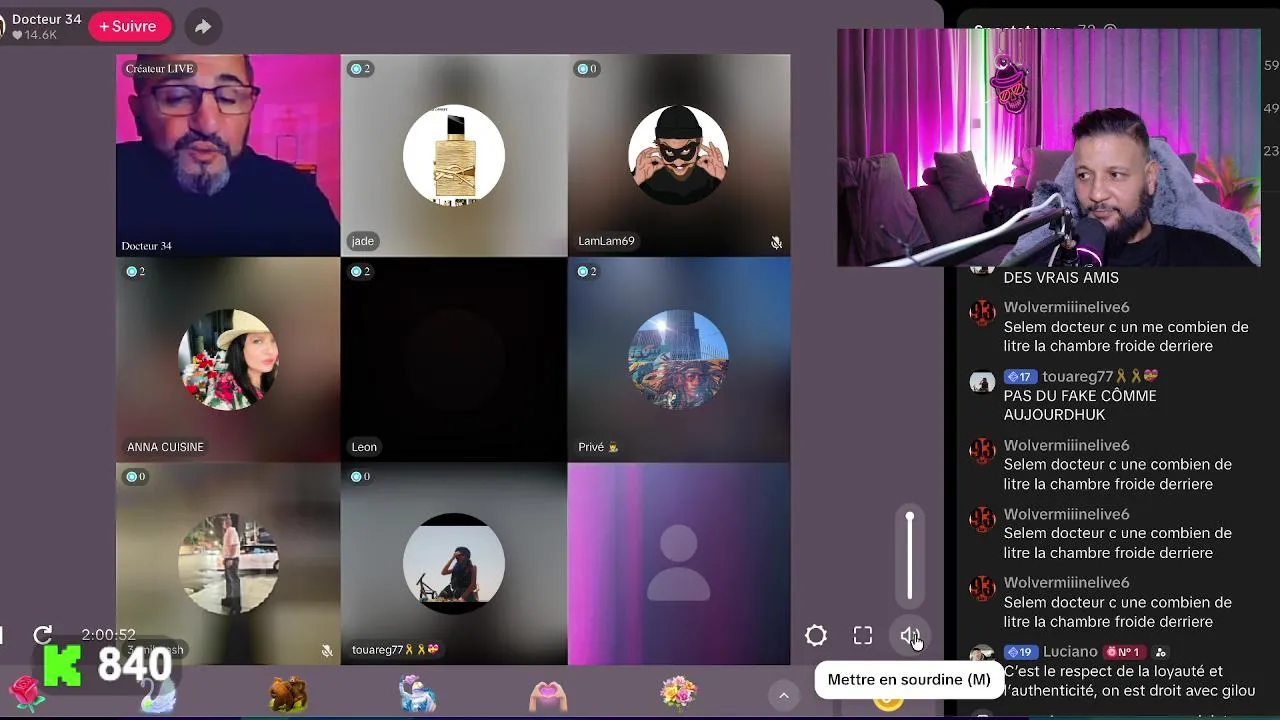Open the stream settings gear icon
The image size is (1280, 720).
point(816,636)
